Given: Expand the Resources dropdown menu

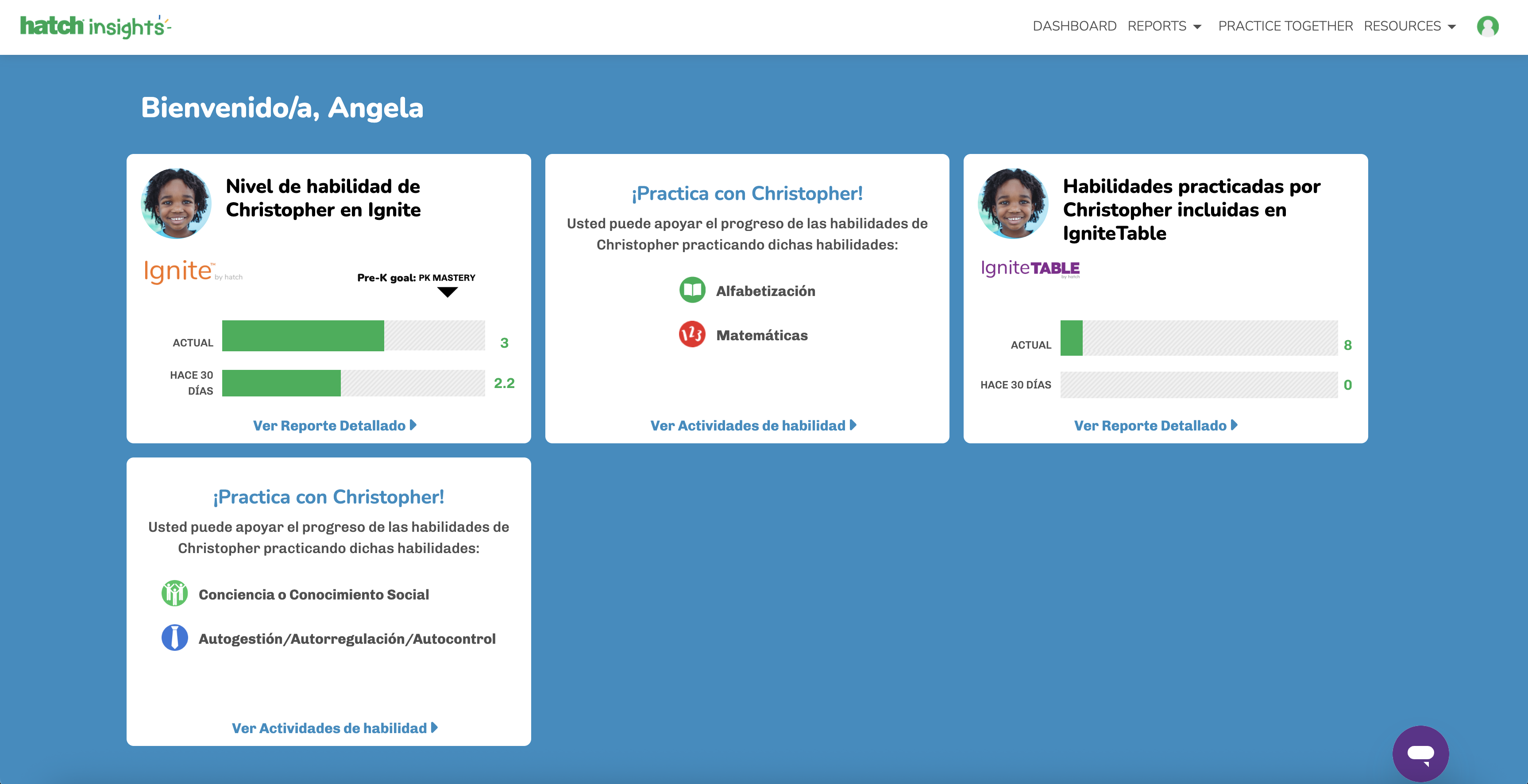Looking at the screenshot, I should pos(1409,26).
